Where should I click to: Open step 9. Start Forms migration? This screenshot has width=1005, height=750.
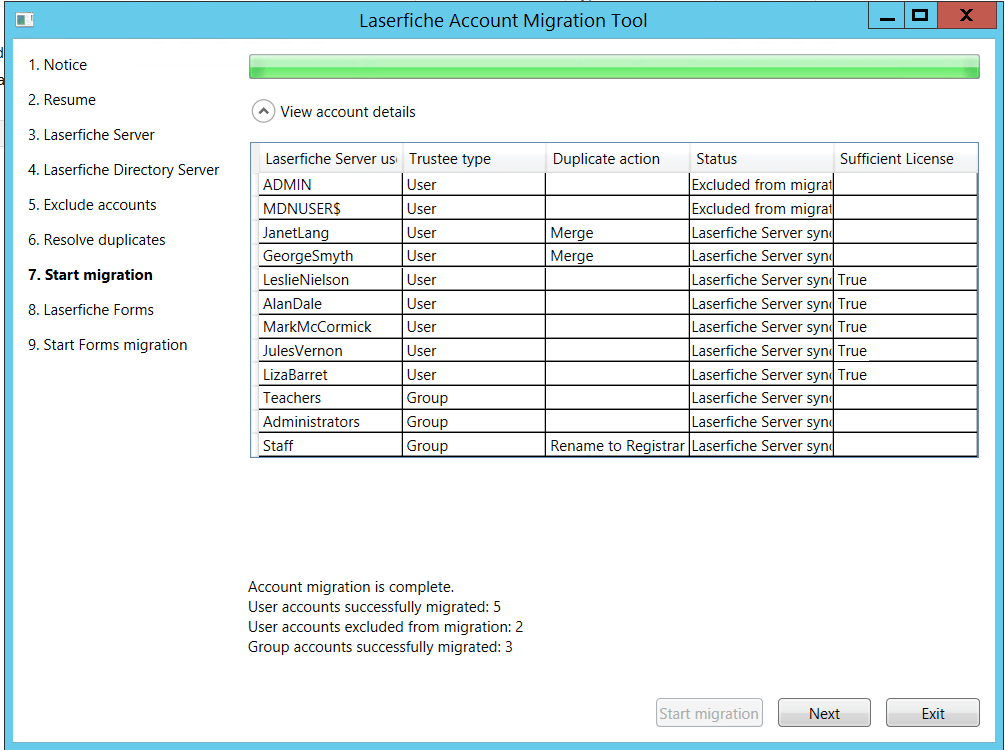pyautogui.click(x=107, y=345)
